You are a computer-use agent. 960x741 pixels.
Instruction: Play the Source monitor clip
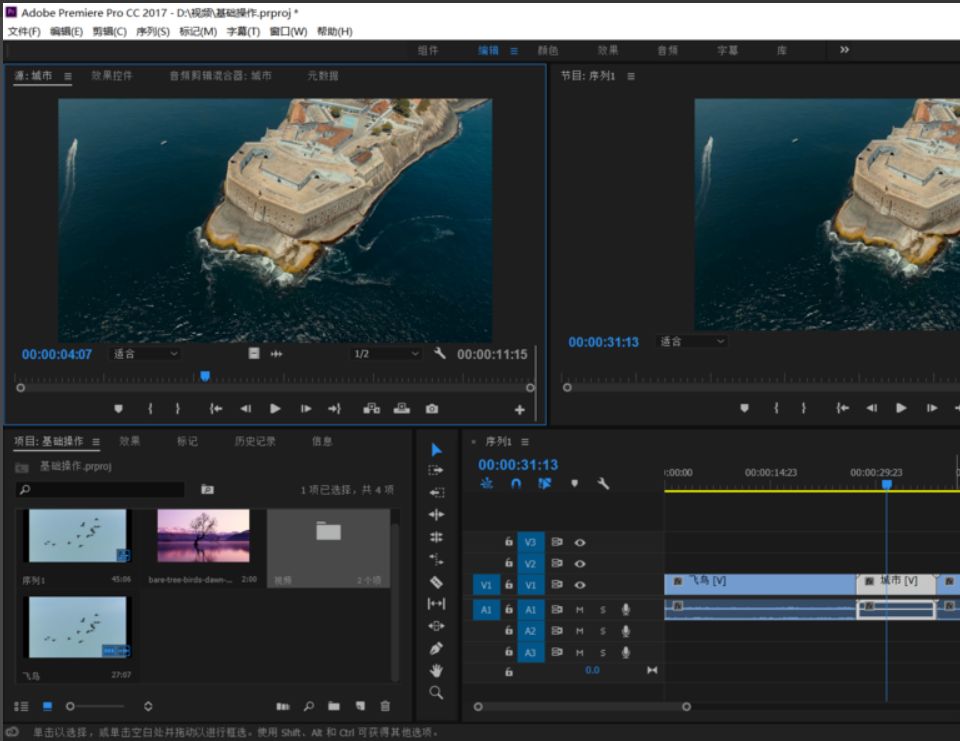tap(275, 408)
